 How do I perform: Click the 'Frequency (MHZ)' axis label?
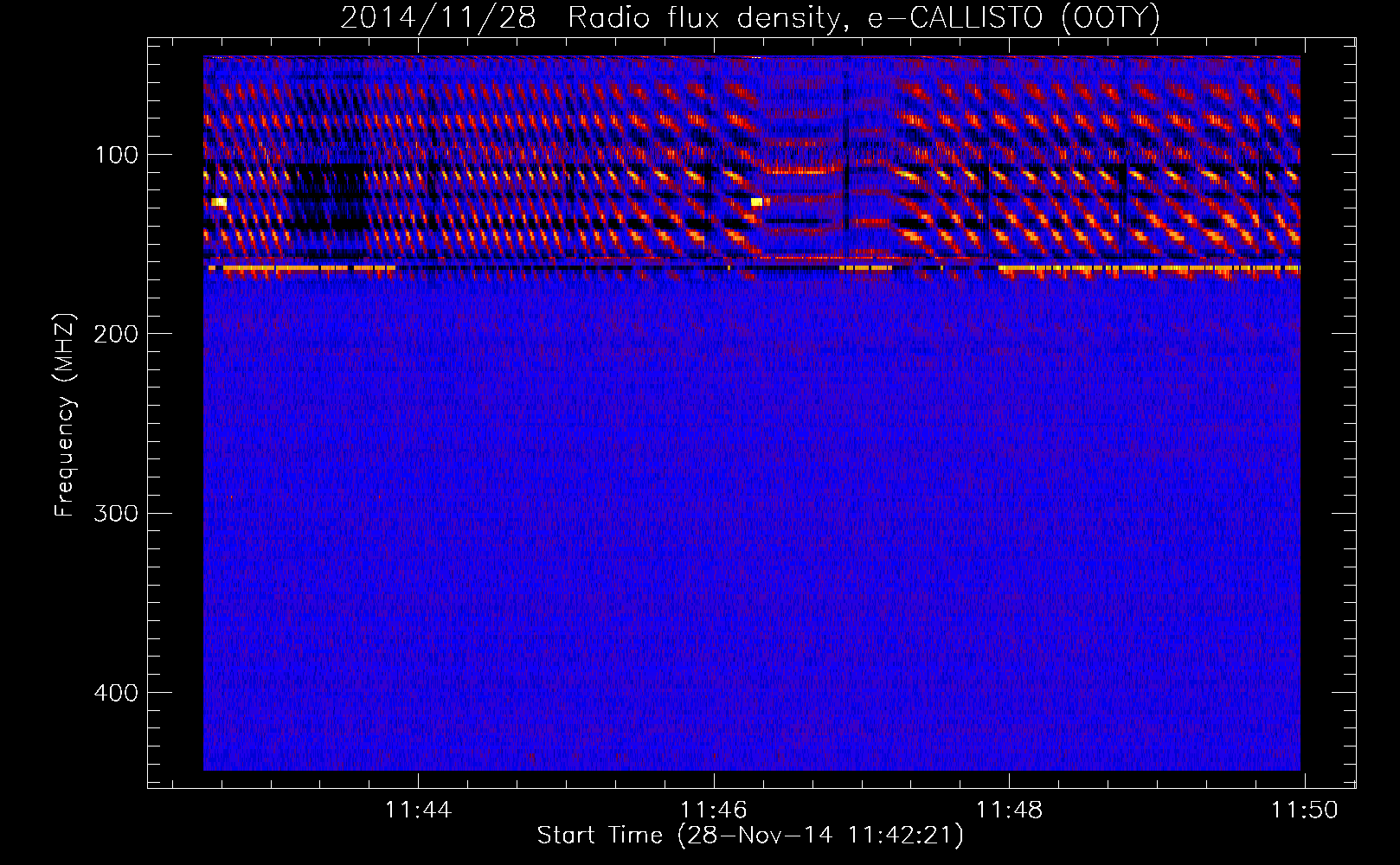click(65, 415)
